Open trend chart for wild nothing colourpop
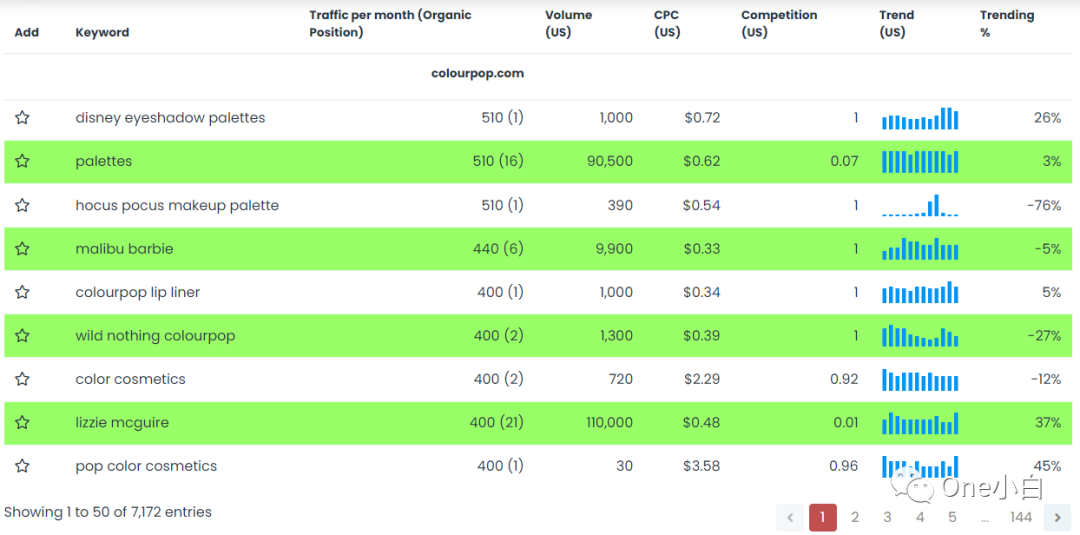The height and width of the screenshot is (535, 1080). [920, 335]
